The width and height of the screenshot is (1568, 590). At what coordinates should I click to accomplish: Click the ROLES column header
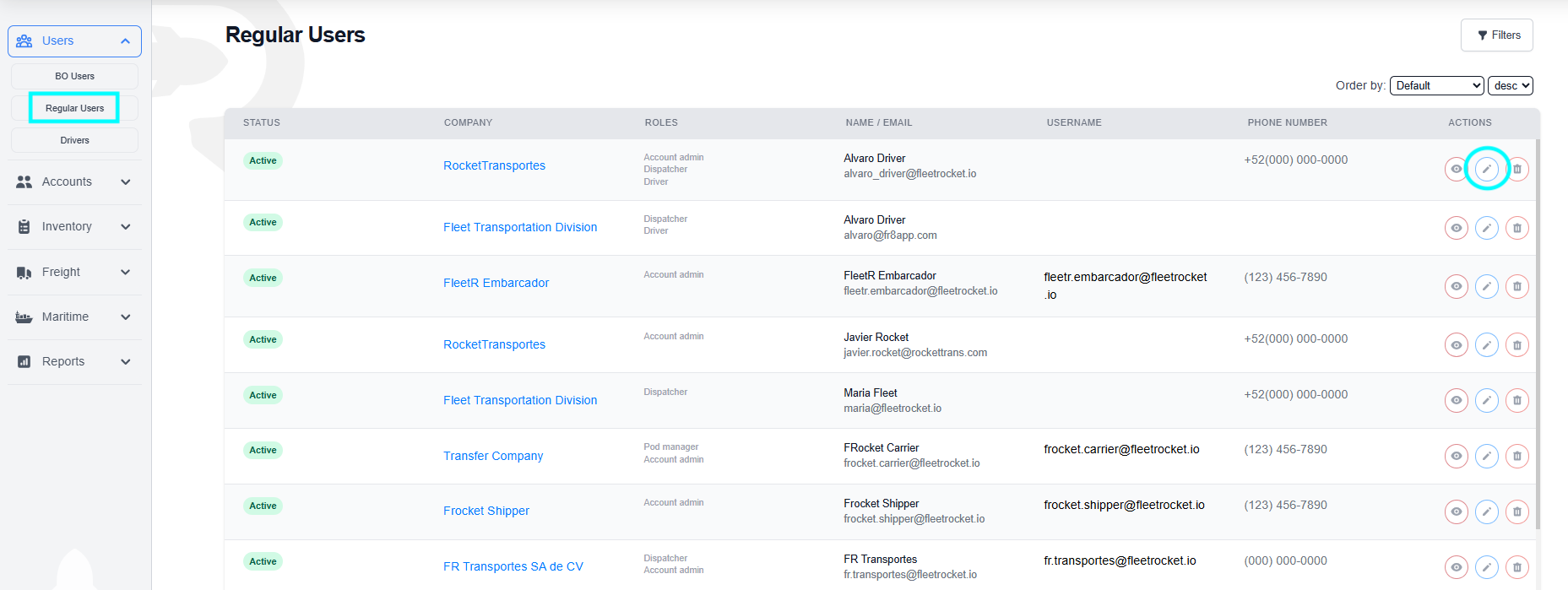661,122
